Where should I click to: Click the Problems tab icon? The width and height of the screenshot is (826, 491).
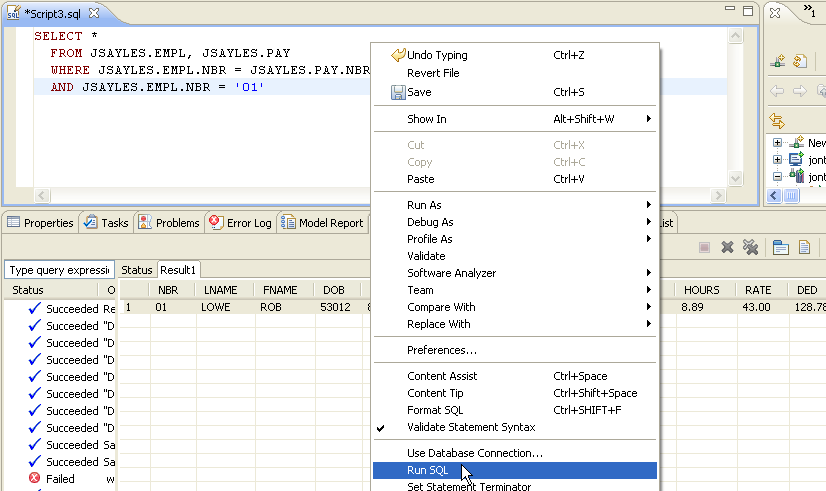(x=145, y=222)
